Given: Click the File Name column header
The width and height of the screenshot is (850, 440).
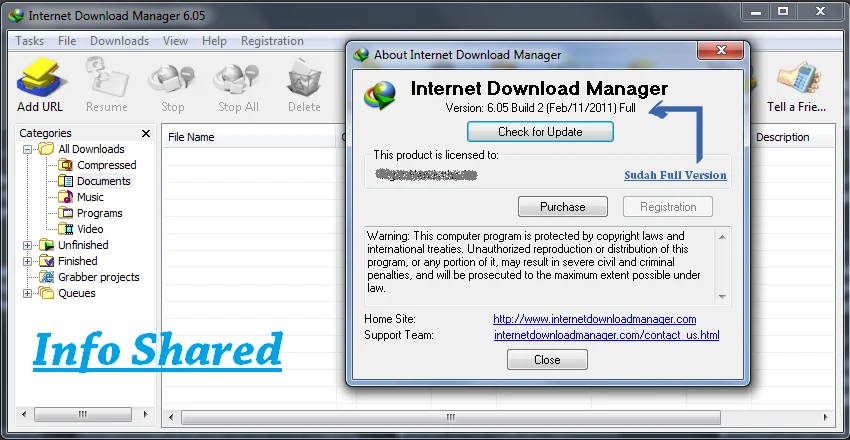Looking at the screenshot, I should coord(250,138).
